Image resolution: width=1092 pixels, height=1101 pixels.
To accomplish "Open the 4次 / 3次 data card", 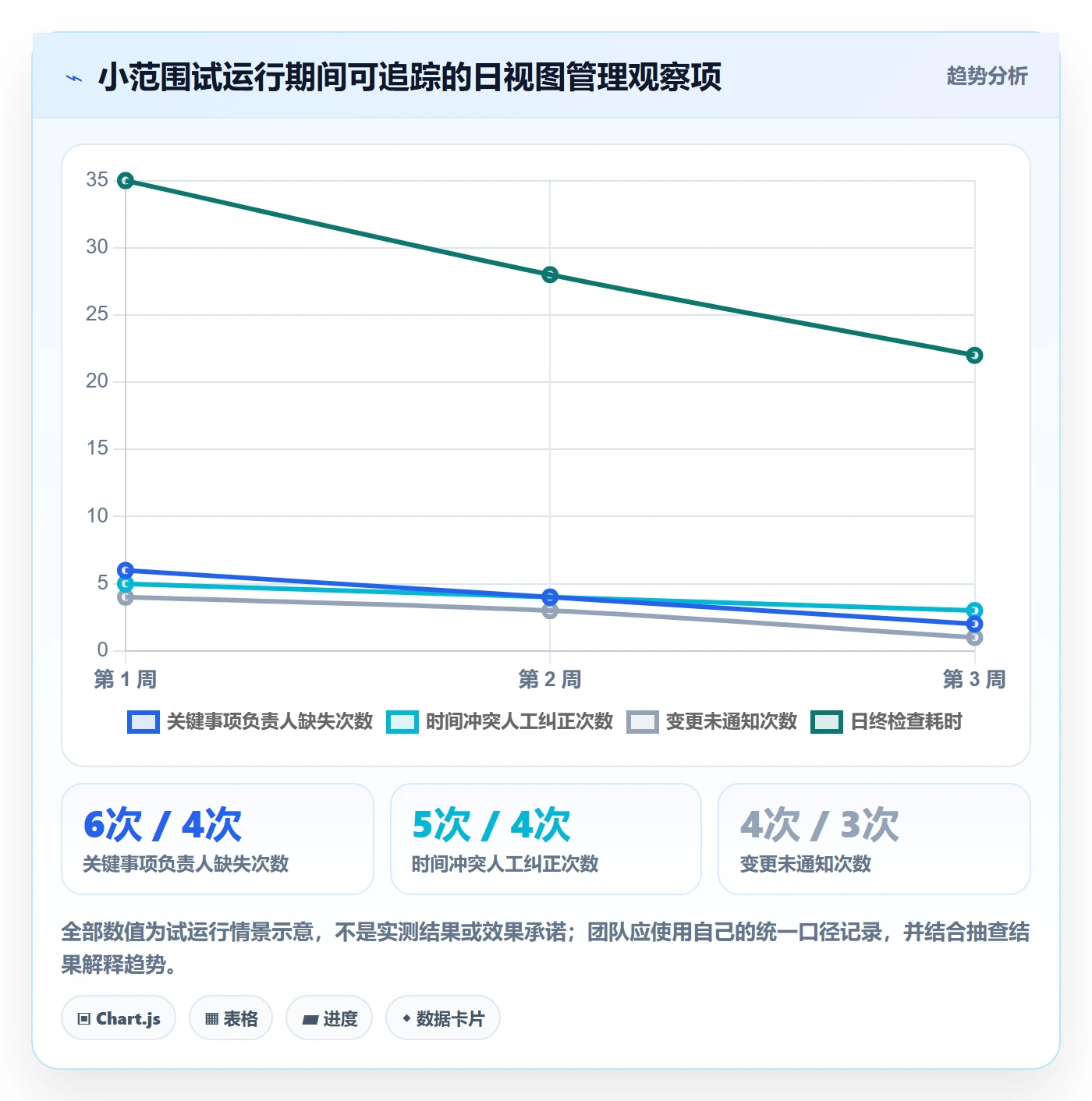I will (874, 839).
